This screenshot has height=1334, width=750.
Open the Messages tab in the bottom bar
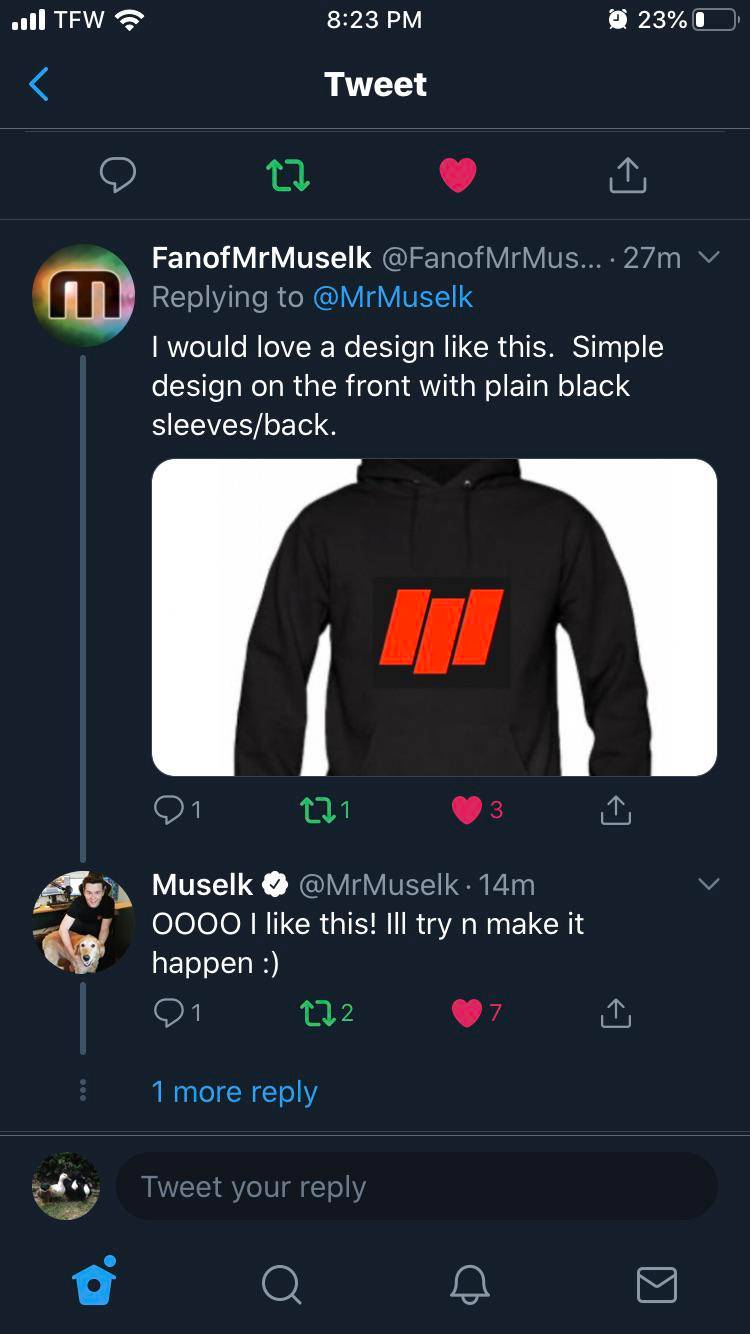pyautogui.click(x=657, y=1286)
